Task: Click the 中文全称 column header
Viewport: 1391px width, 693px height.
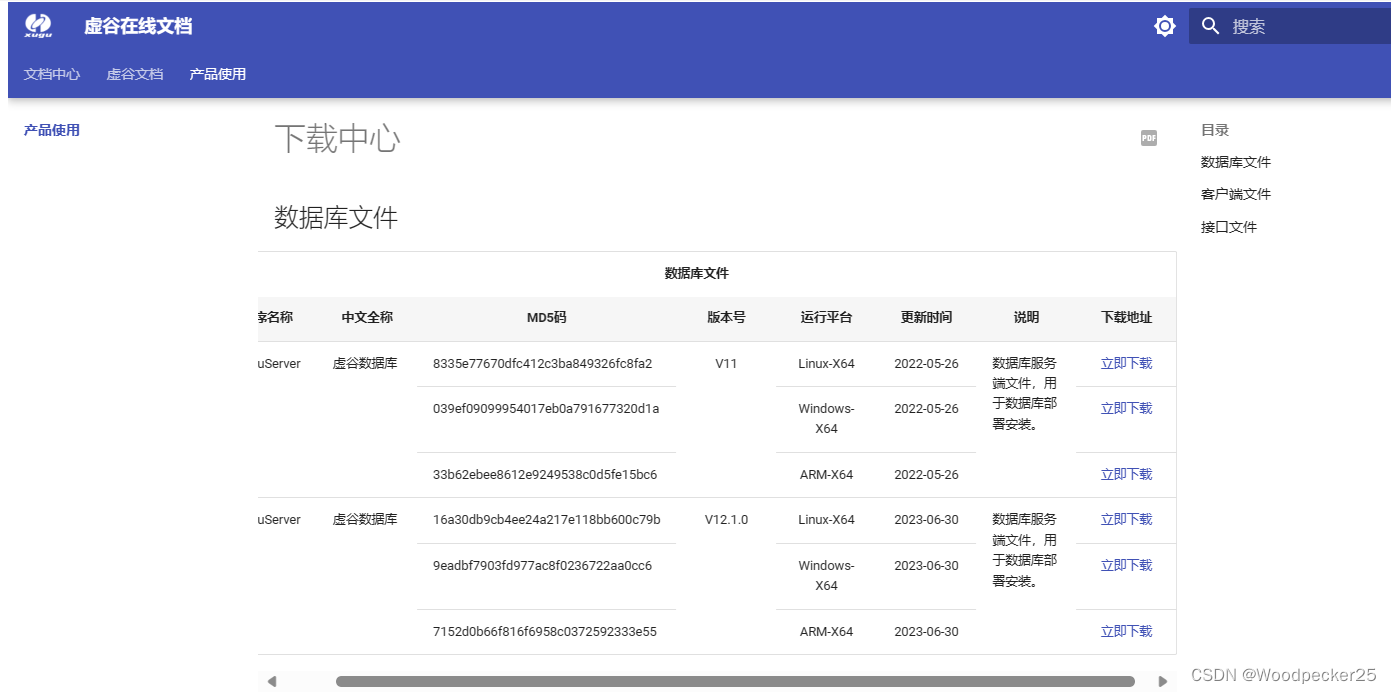Action: tap(367, 317)
